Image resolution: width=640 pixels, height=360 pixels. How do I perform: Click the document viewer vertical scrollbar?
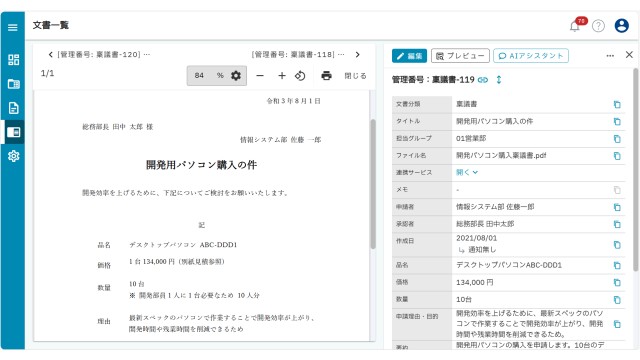pyautogui.click(x=373, y=184)
